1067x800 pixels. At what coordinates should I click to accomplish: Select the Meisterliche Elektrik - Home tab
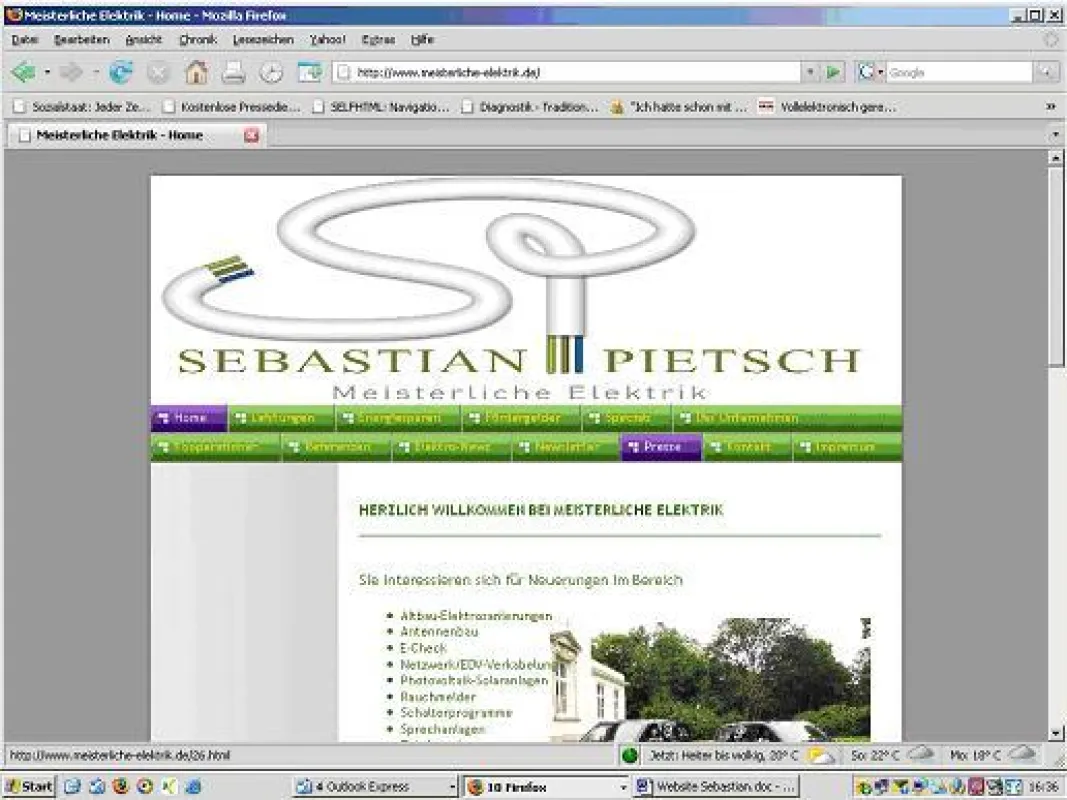click(x=136, y=135)
